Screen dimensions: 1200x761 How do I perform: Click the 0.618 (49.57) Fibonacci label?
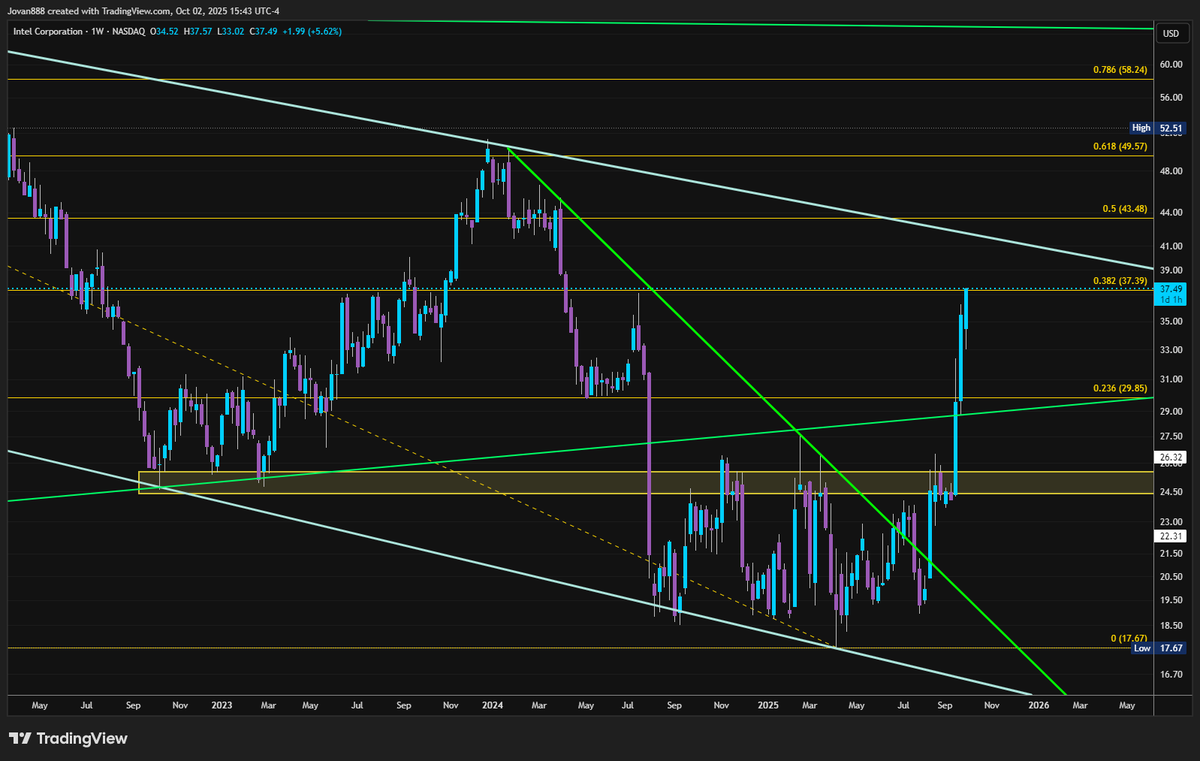pyautogui.click(x=1118, y=146)
